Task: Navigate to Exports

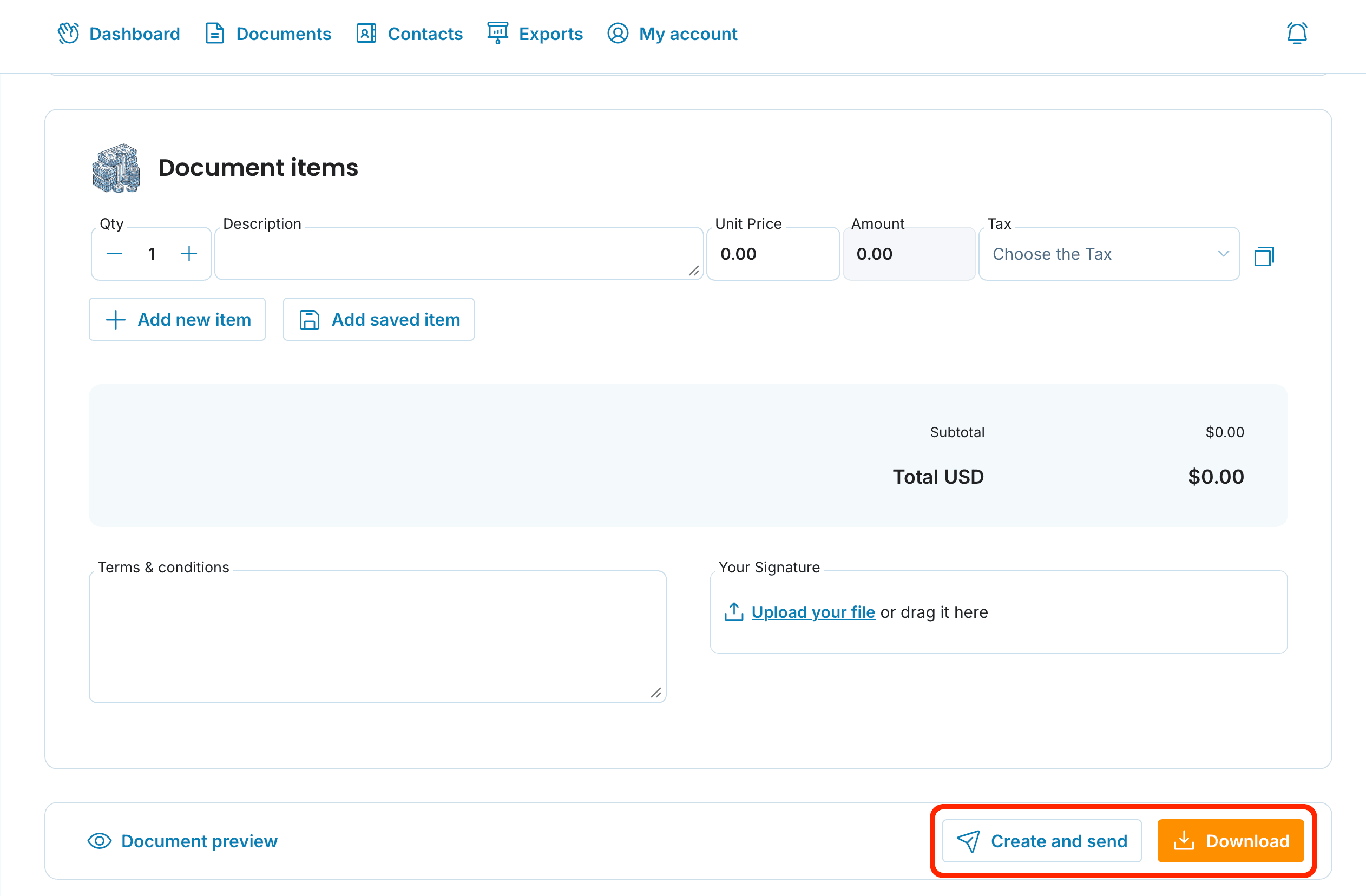Action: [x=535, y=33]
